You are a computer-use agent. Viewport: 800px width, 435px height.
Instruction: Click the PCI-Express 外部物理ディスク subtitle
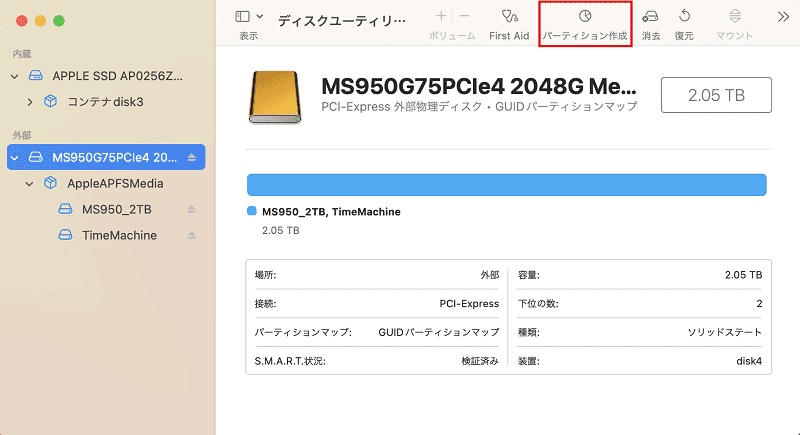pos(480,107)
